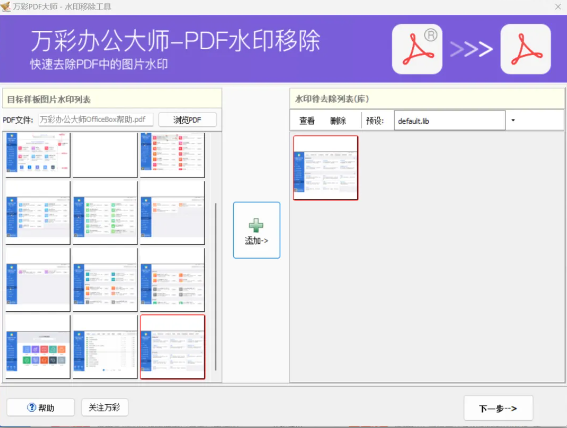Viewport: 567px width, 428px height.
Task: Click the source PDF icon with registered mark
Action: [417, 49]
